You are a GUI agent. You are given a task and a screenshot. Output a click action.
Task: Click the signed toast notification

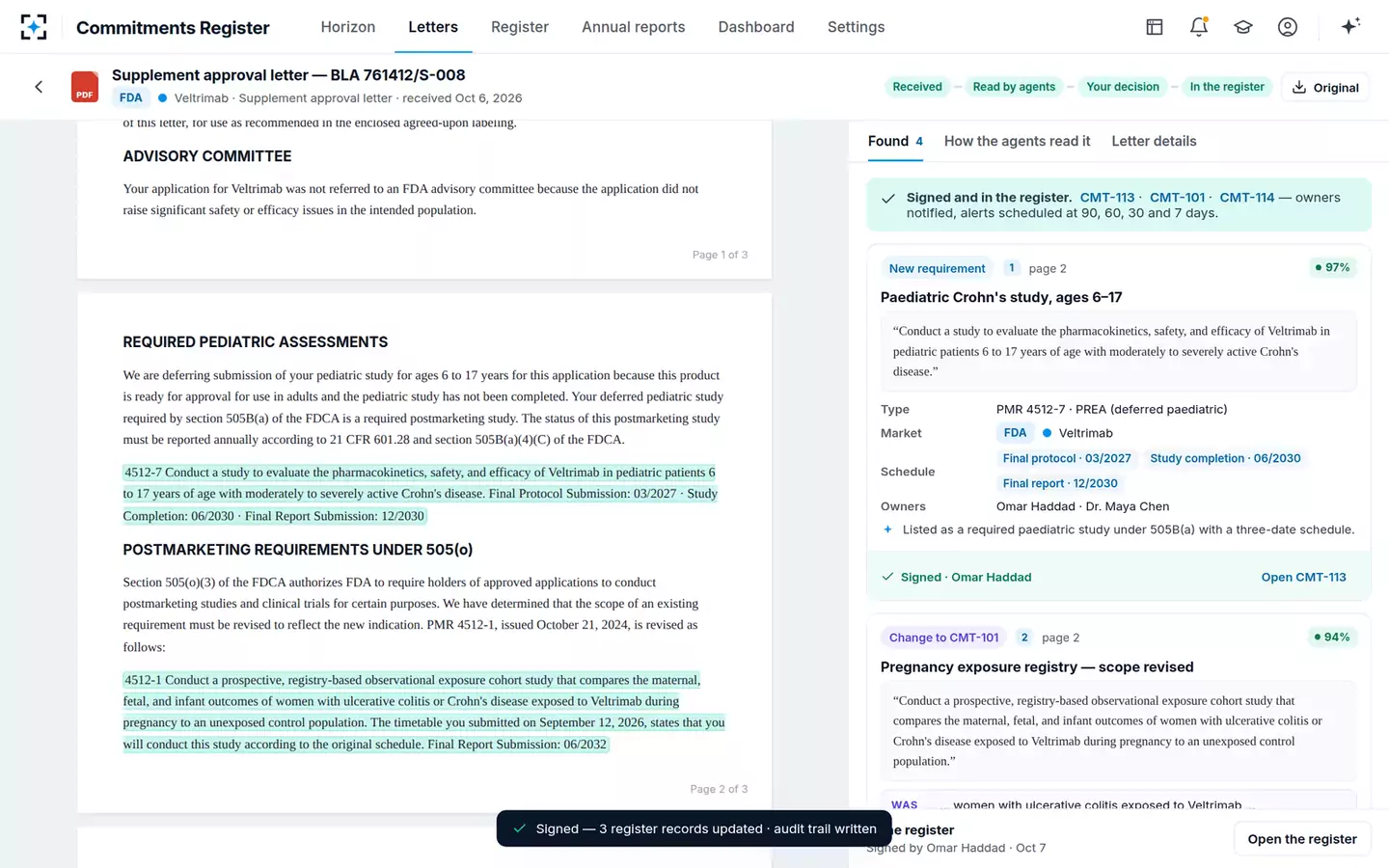[x=694, y=828]
